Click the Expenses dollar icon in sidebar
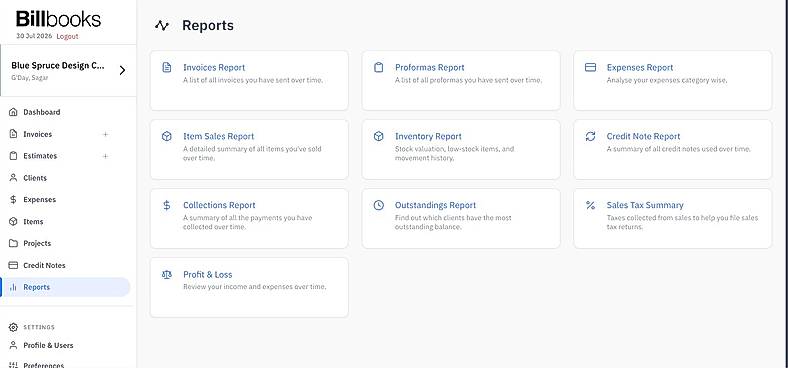 tap(13, 200)
